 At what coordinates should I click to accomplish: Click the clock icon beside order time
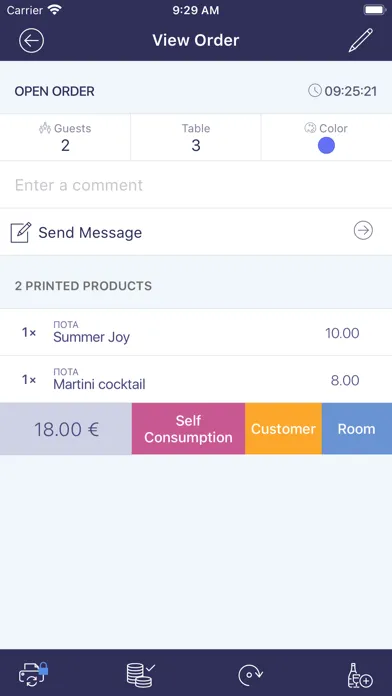(315, 91)
